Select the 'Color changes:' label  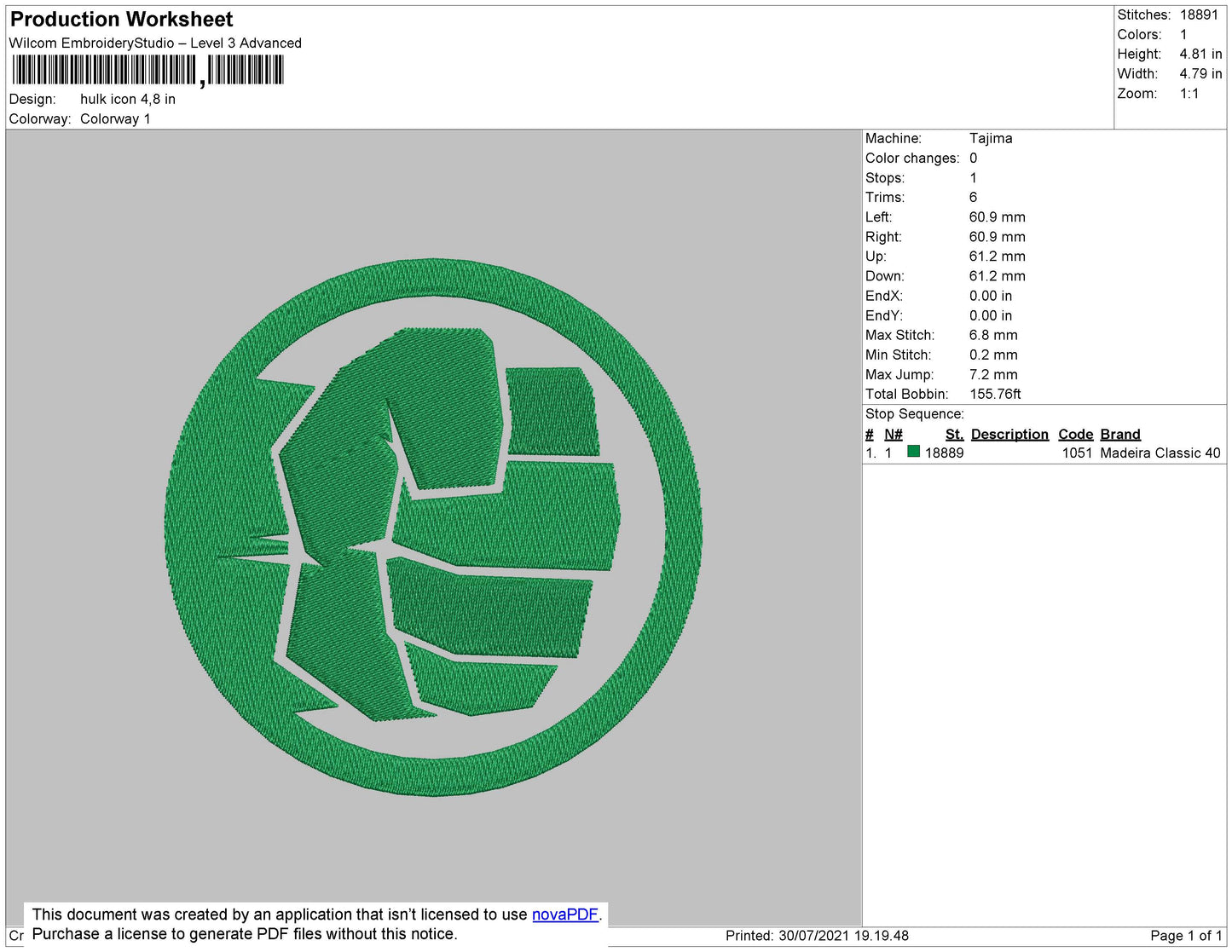point(912,158)
